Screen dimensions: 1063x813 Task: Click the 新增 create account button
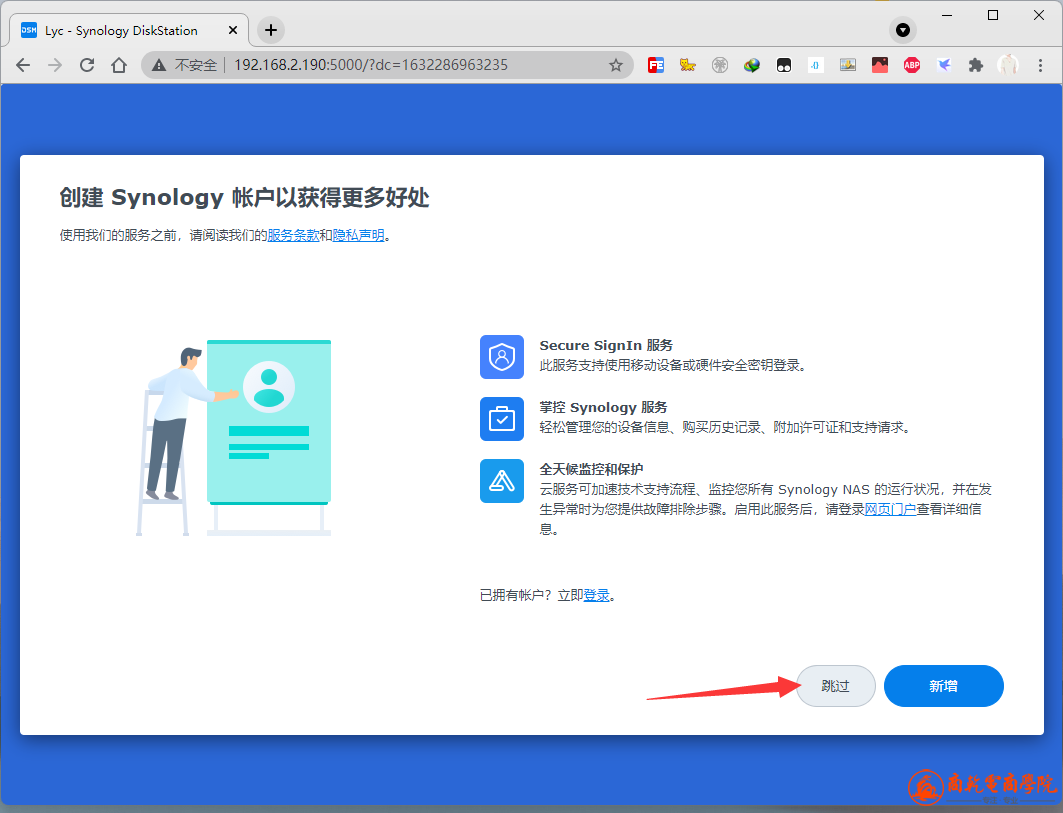[944, 686]
